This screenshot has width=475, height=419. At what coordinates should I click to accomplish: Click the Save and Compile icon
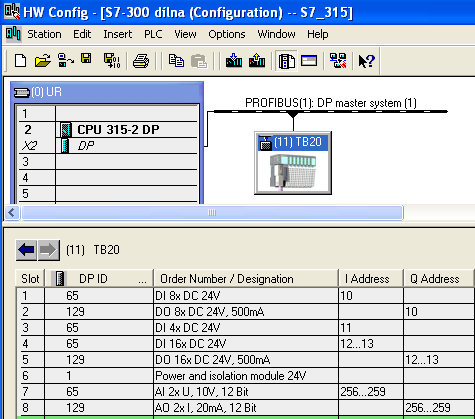112,61
